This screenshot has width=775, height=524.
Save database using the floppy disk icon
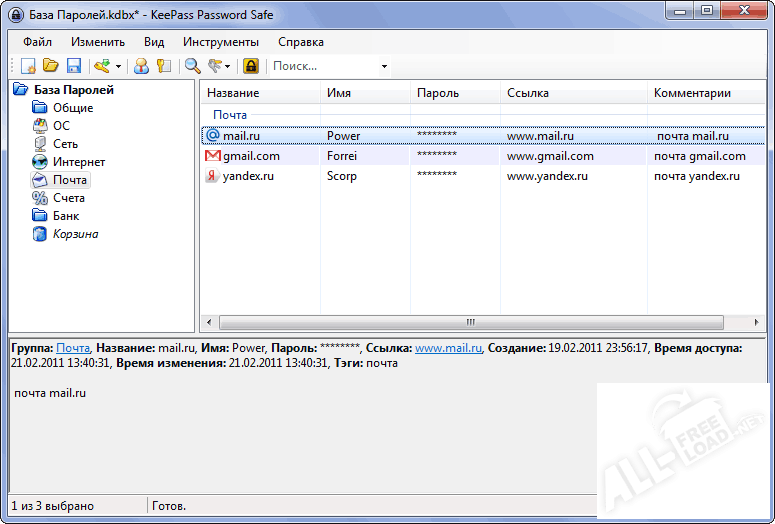point(73,66)
